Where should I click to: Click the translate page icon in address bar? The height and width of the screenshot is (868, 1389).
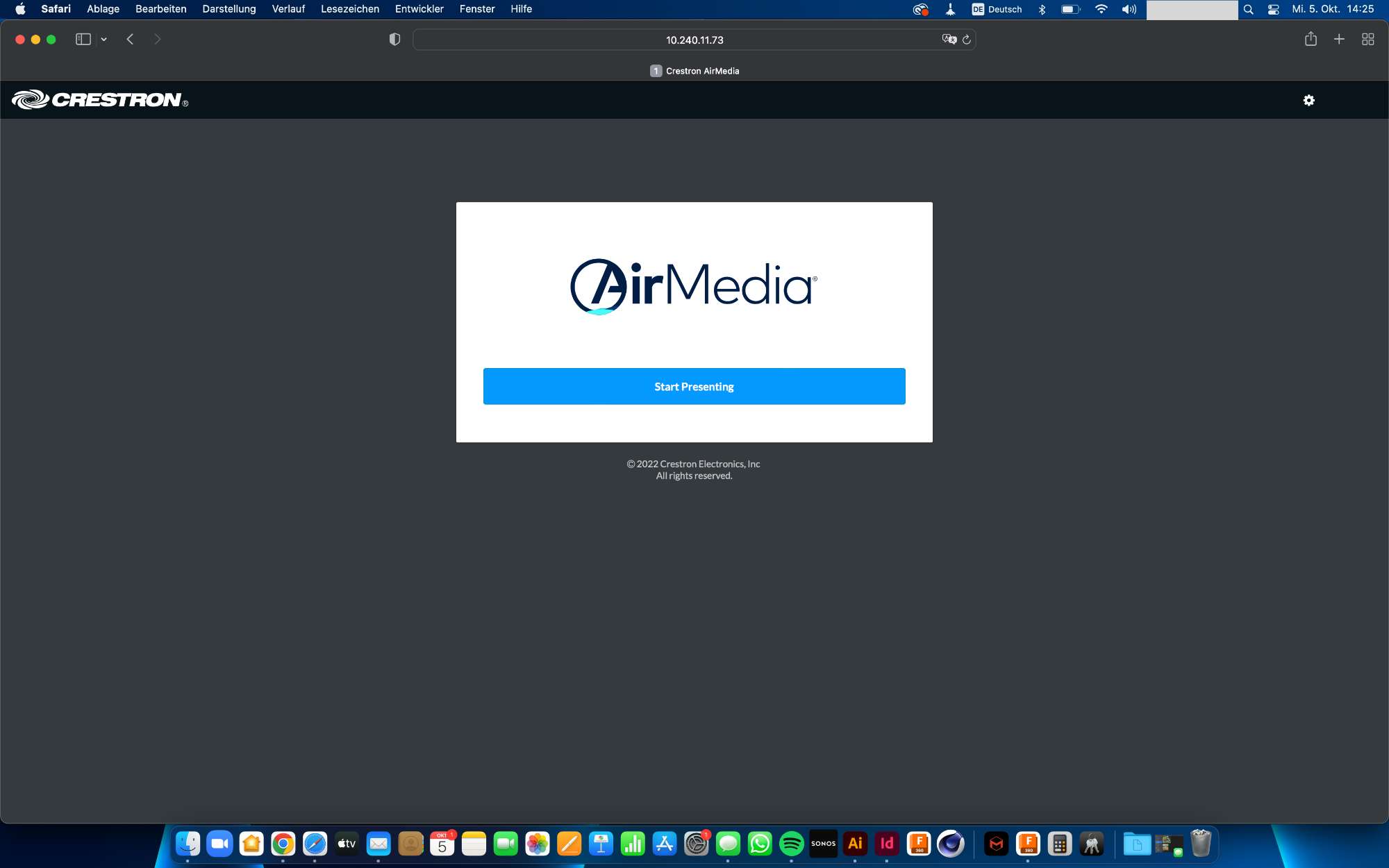pyautogui.click(x=949, y=40)
